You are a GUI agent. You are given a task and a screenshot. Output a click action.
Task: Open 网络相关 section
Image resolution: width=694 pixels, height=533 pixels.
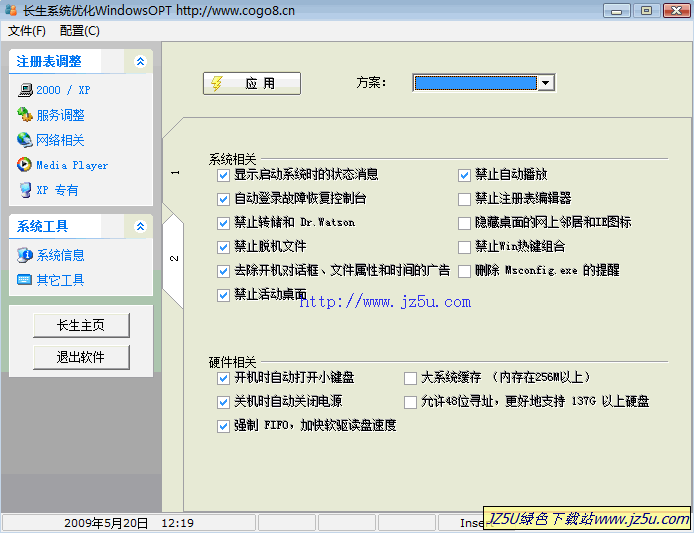(x=60, y=140)
